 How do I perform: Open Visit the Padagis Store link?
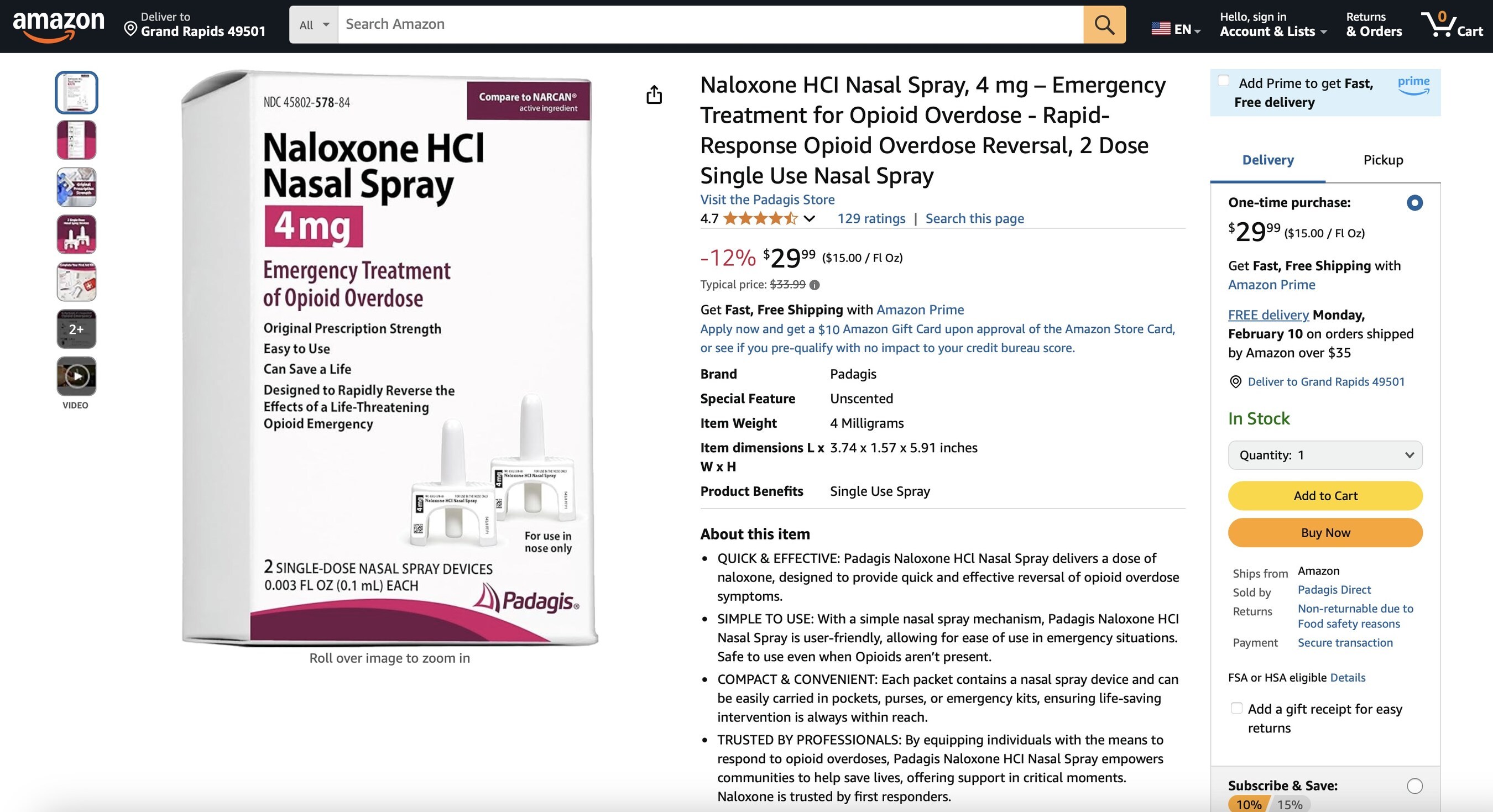(767, 200)
